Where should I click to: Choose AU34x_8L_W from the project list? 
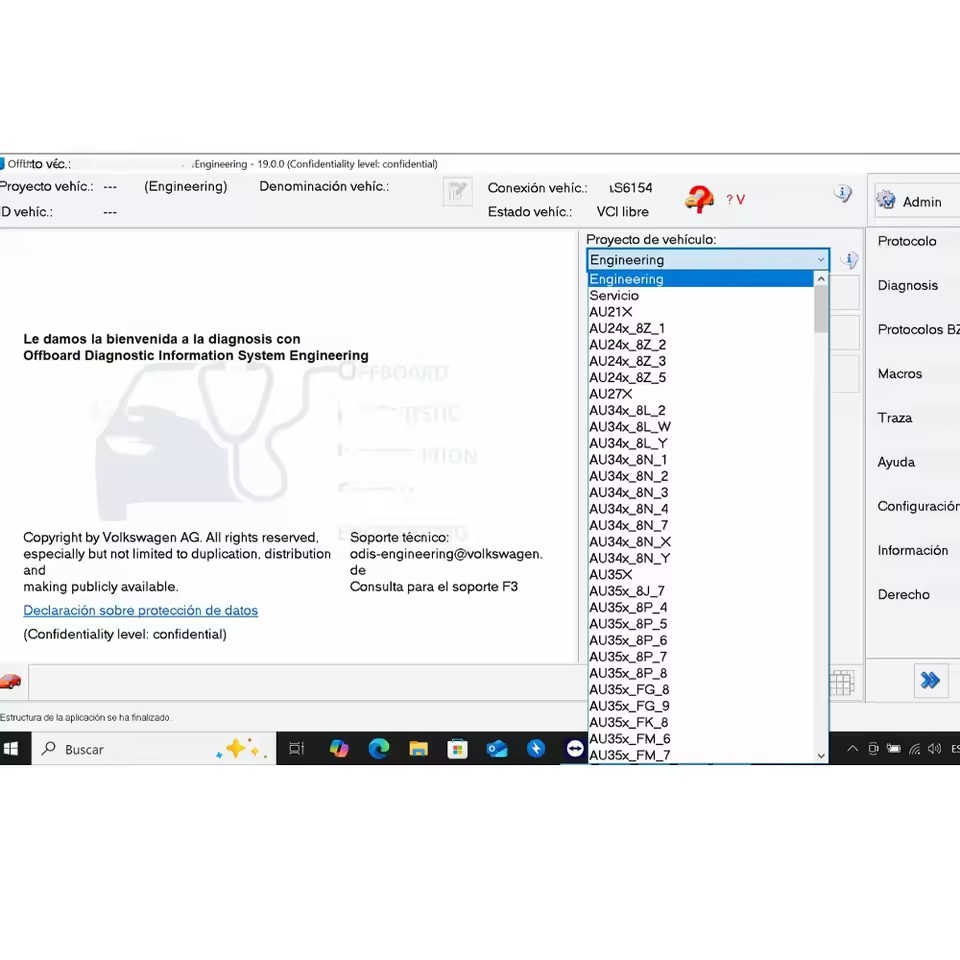coord(700,427)
